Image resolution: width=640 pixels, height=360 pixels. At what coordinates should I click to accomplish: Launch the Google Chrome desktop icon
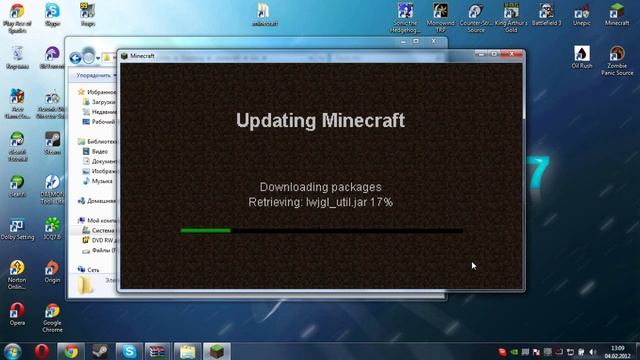[x=52, y=318]
